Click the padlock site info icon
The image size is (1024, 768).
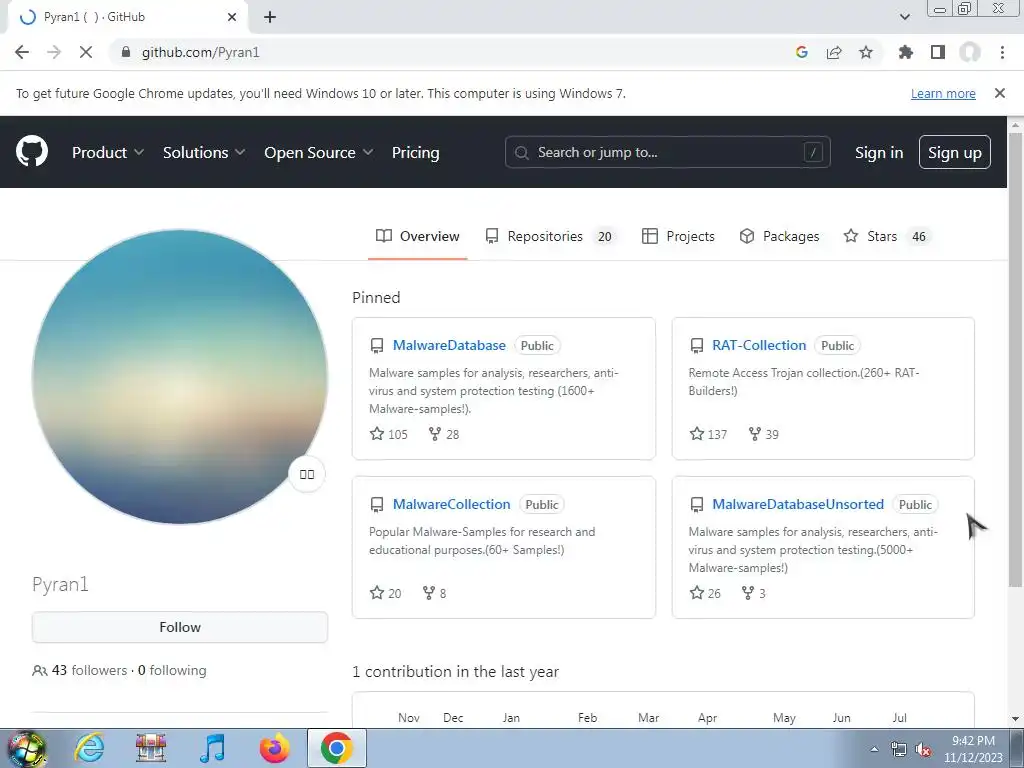[x=126, y=52]
